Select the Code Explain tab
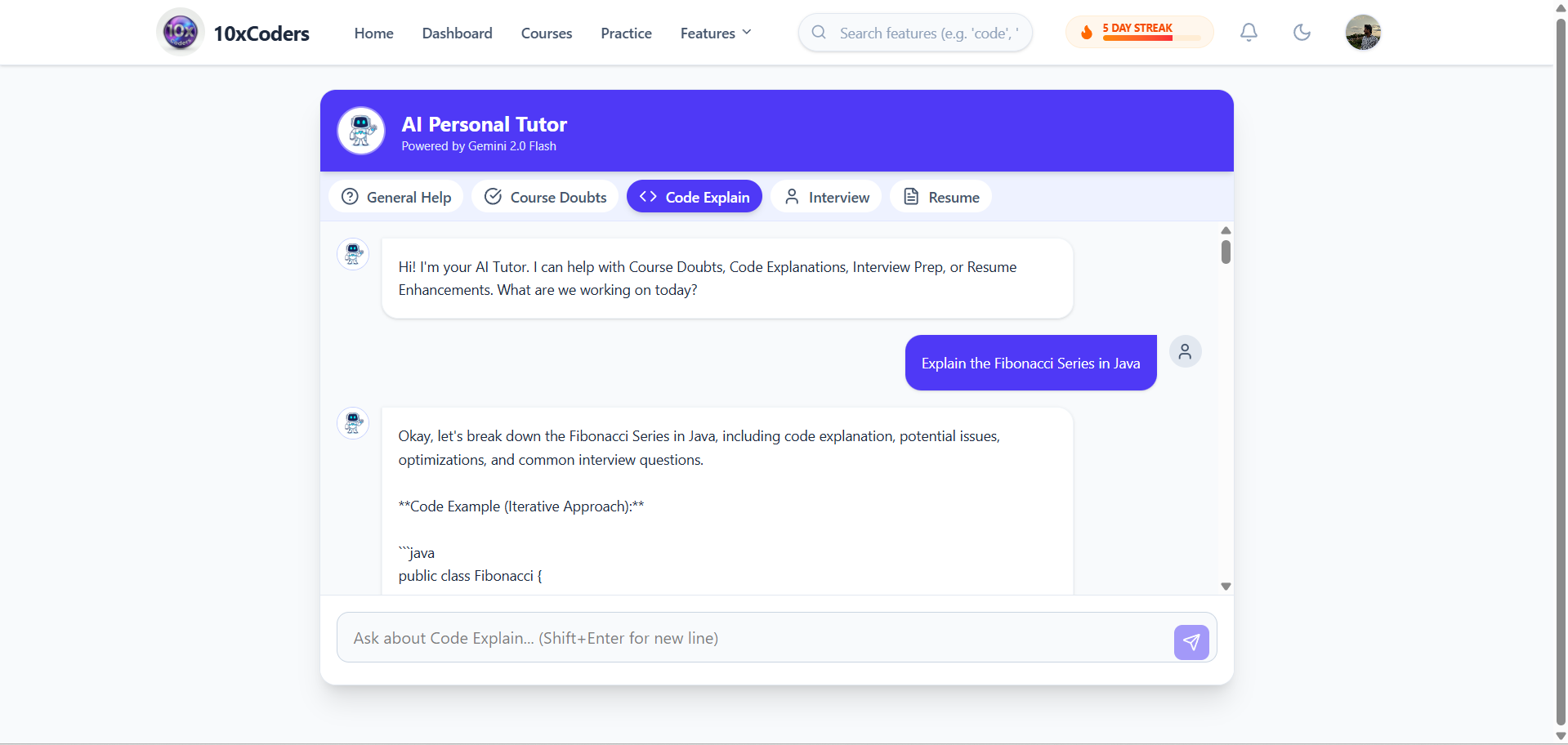Viewport: 1568px width, 745px height. point(695,197)
